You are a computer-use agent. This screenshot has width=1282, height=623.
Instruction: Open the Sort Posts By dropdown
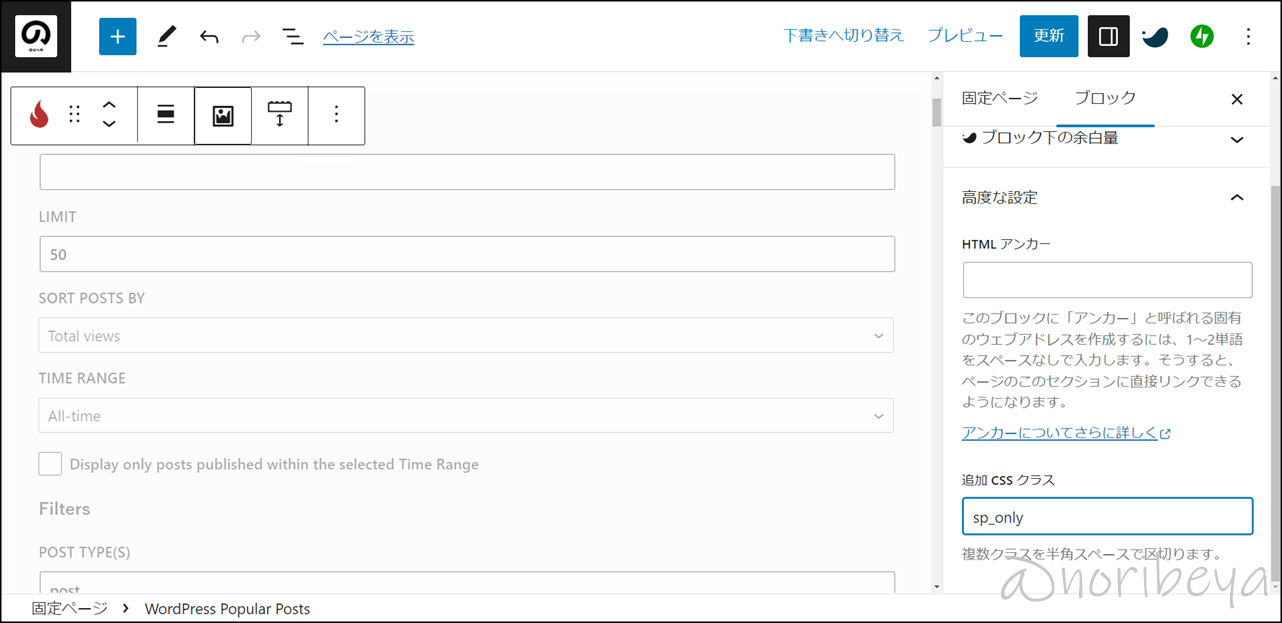(x=466, y=336)
